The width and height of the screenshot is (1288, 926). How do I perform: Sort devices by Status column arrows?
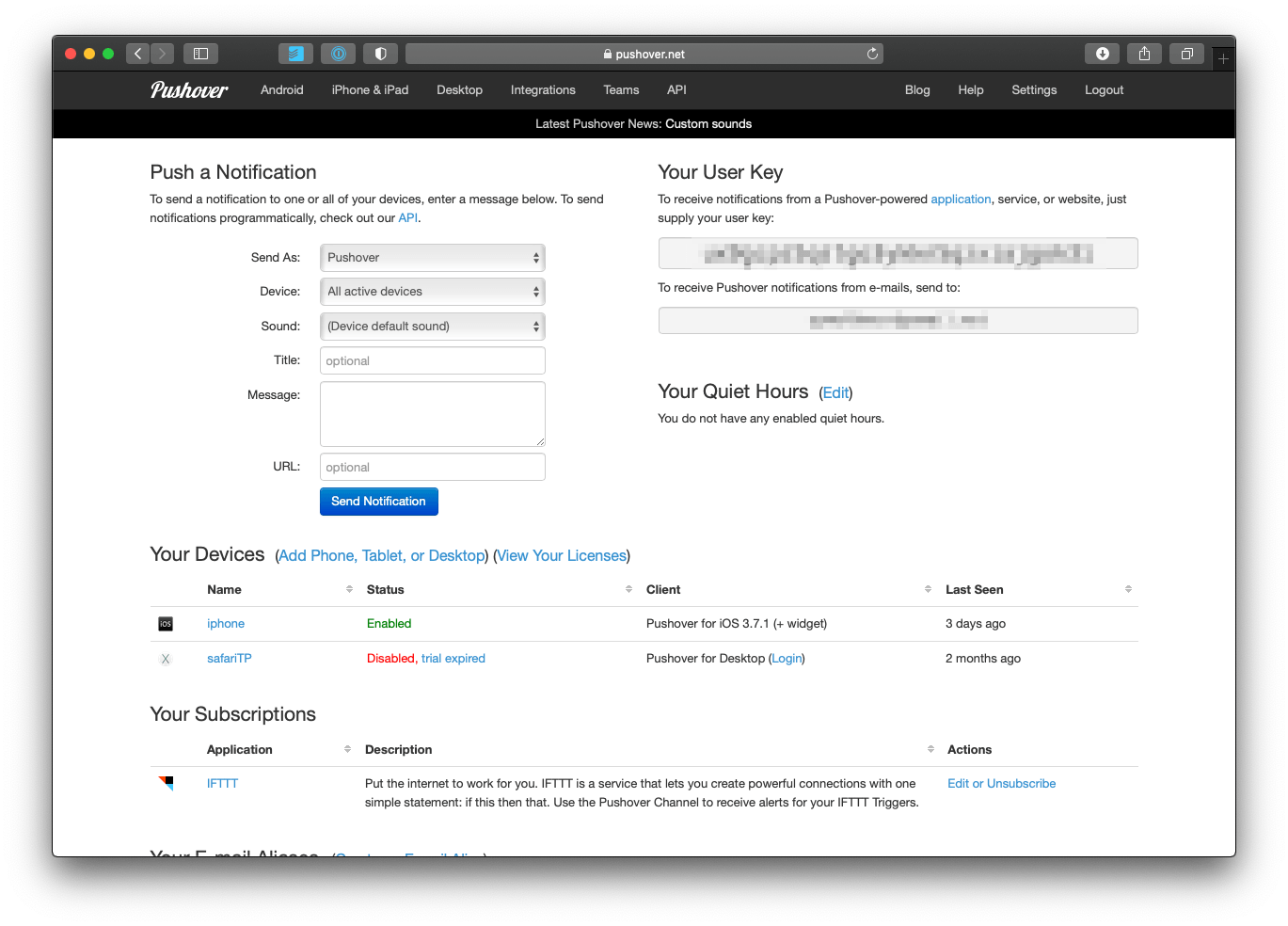tap(628, 589)
